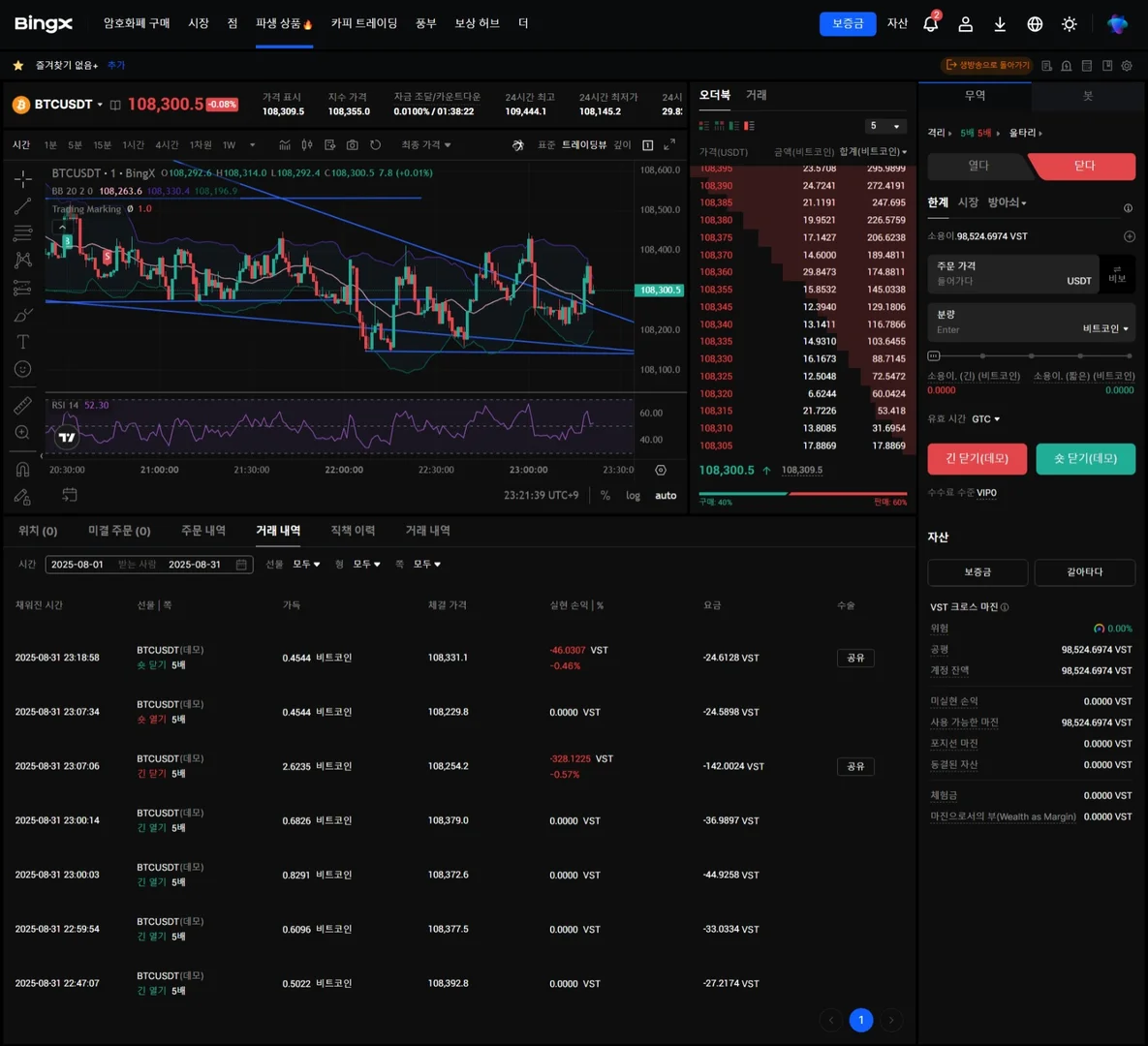Select the brush drawing tool
Image resolution: width=1148 pixels, height=1046 pixels.
22,316
